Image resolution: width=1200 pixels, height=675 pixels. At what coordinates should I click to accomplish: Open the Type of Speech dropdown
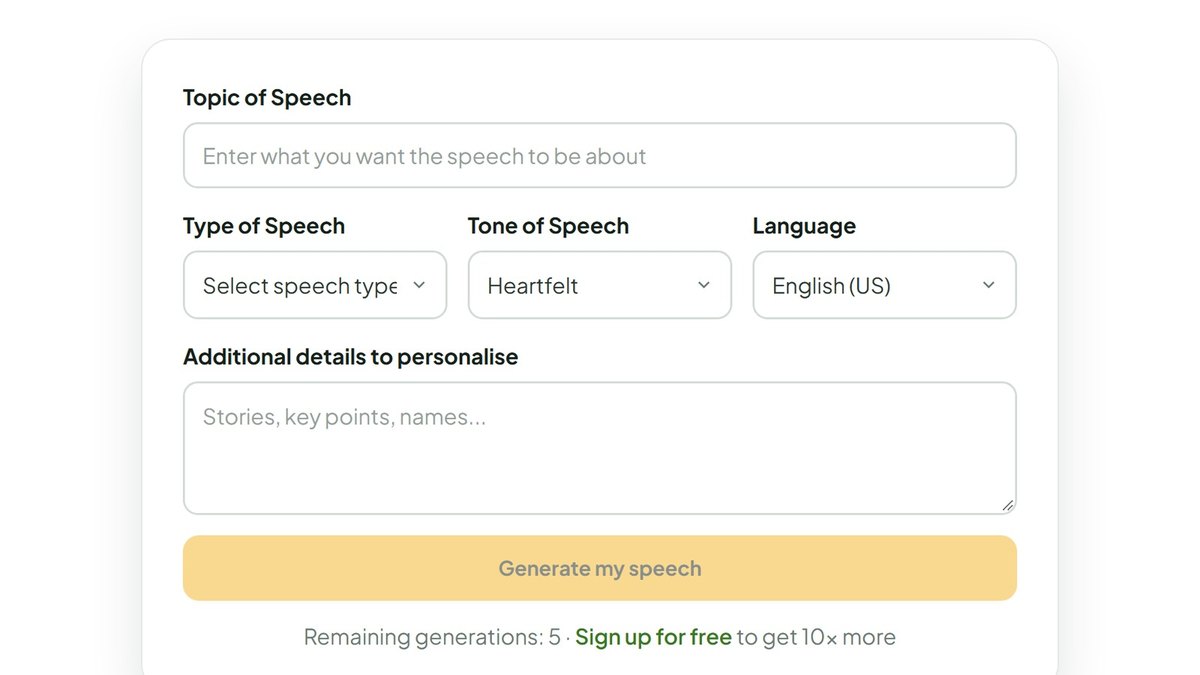pos(315,285)
